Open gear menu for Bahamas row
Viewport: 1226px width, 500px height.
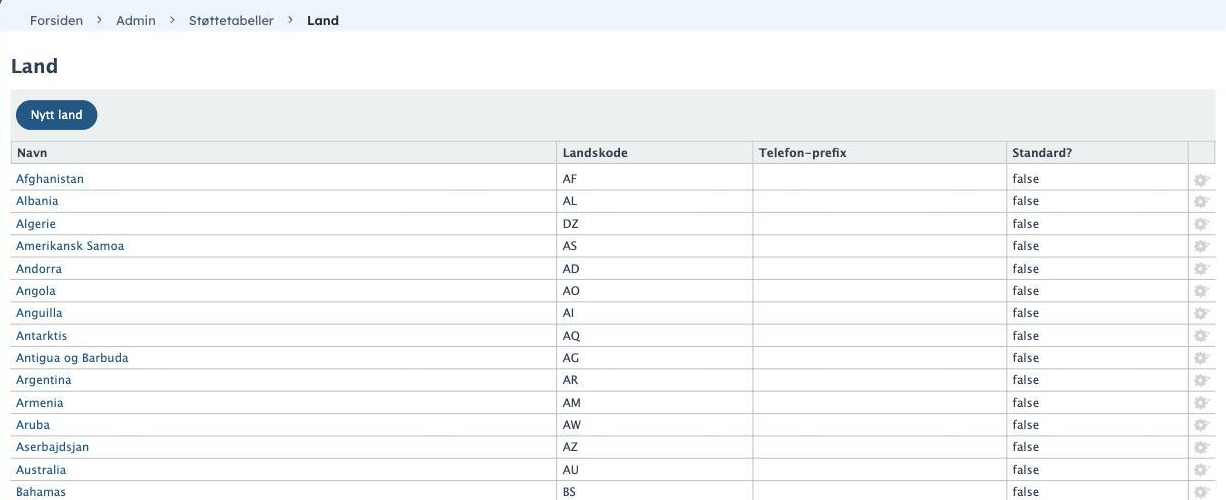pyautogui.click(x=1201, y=492)
